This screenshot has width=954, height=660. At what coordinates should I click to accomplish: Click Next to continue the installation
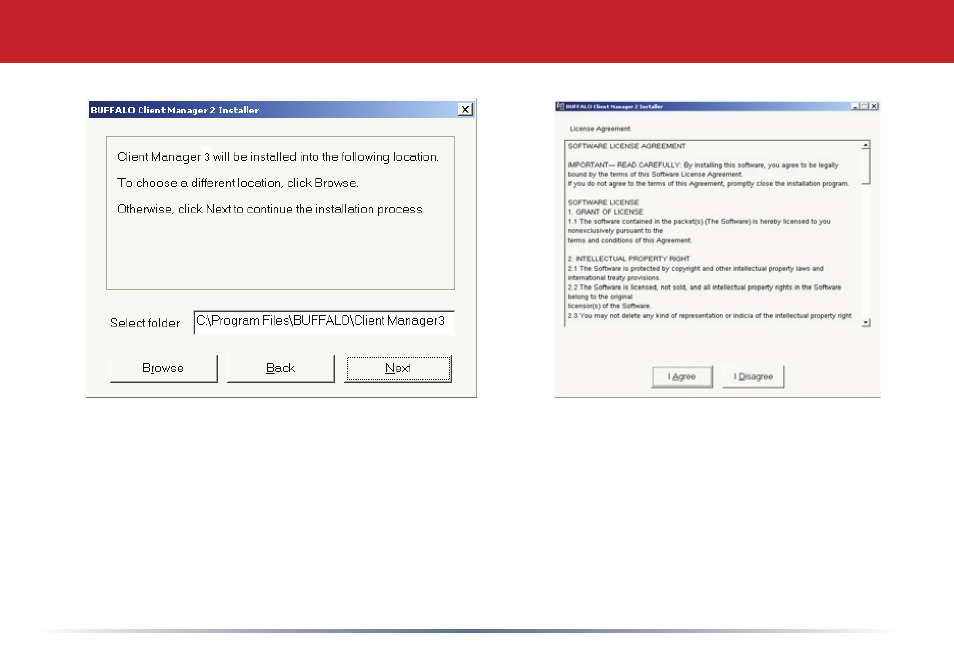[x=398, y=368]
